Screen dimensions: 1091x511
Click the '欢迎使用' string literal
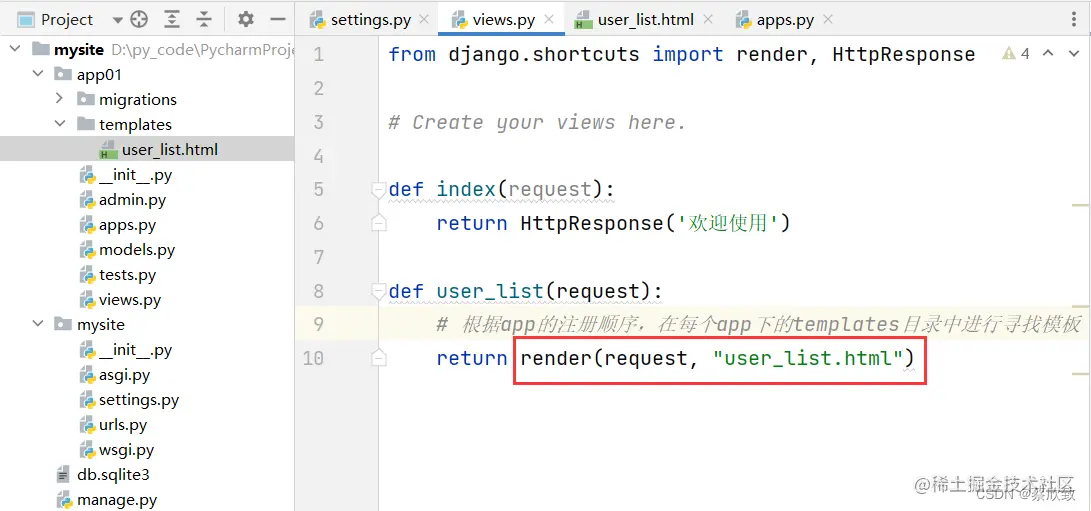(726, 223)
